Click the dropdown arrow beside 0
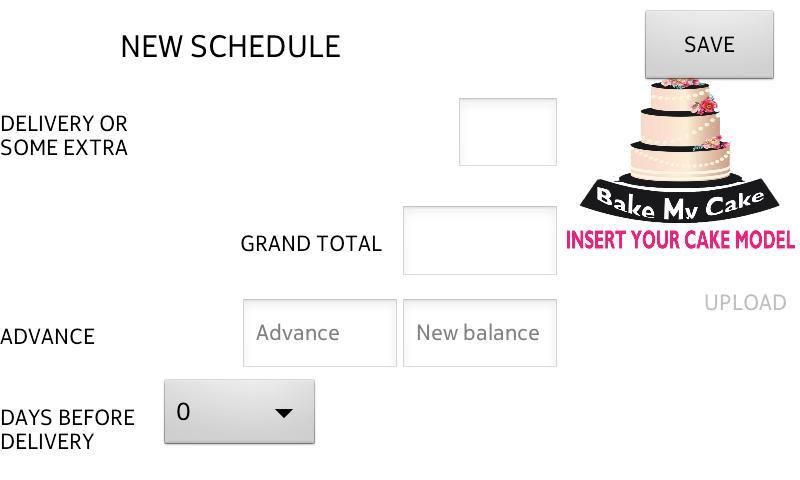Screen dimensions: 800x480 point(284,412)
